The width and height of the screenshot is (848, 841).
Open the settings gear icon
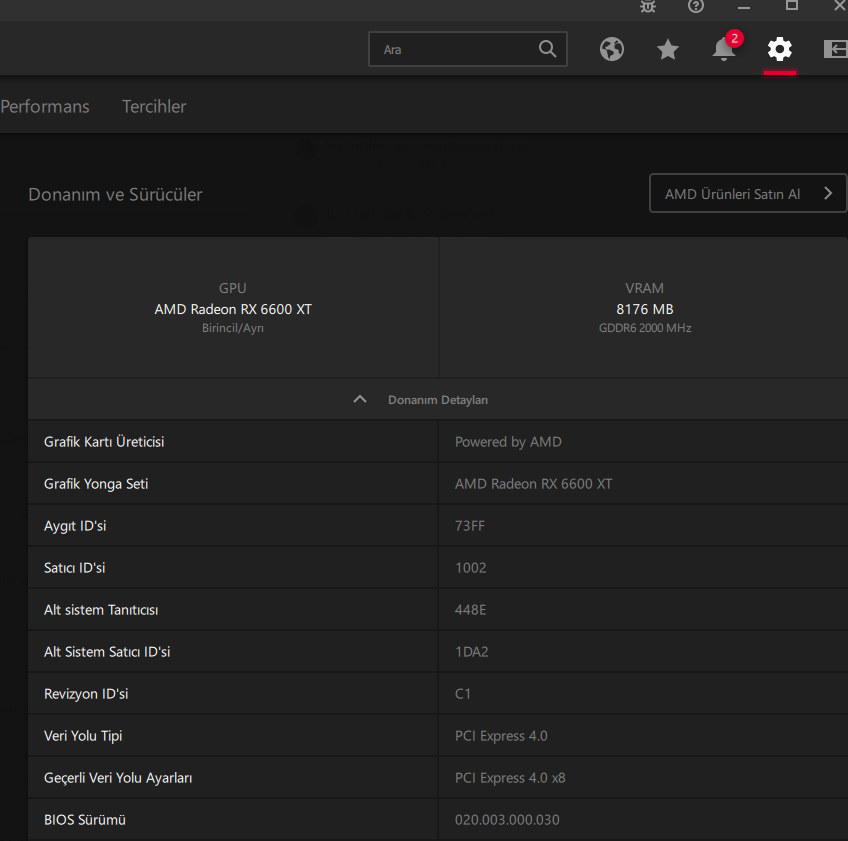(780, 49)
